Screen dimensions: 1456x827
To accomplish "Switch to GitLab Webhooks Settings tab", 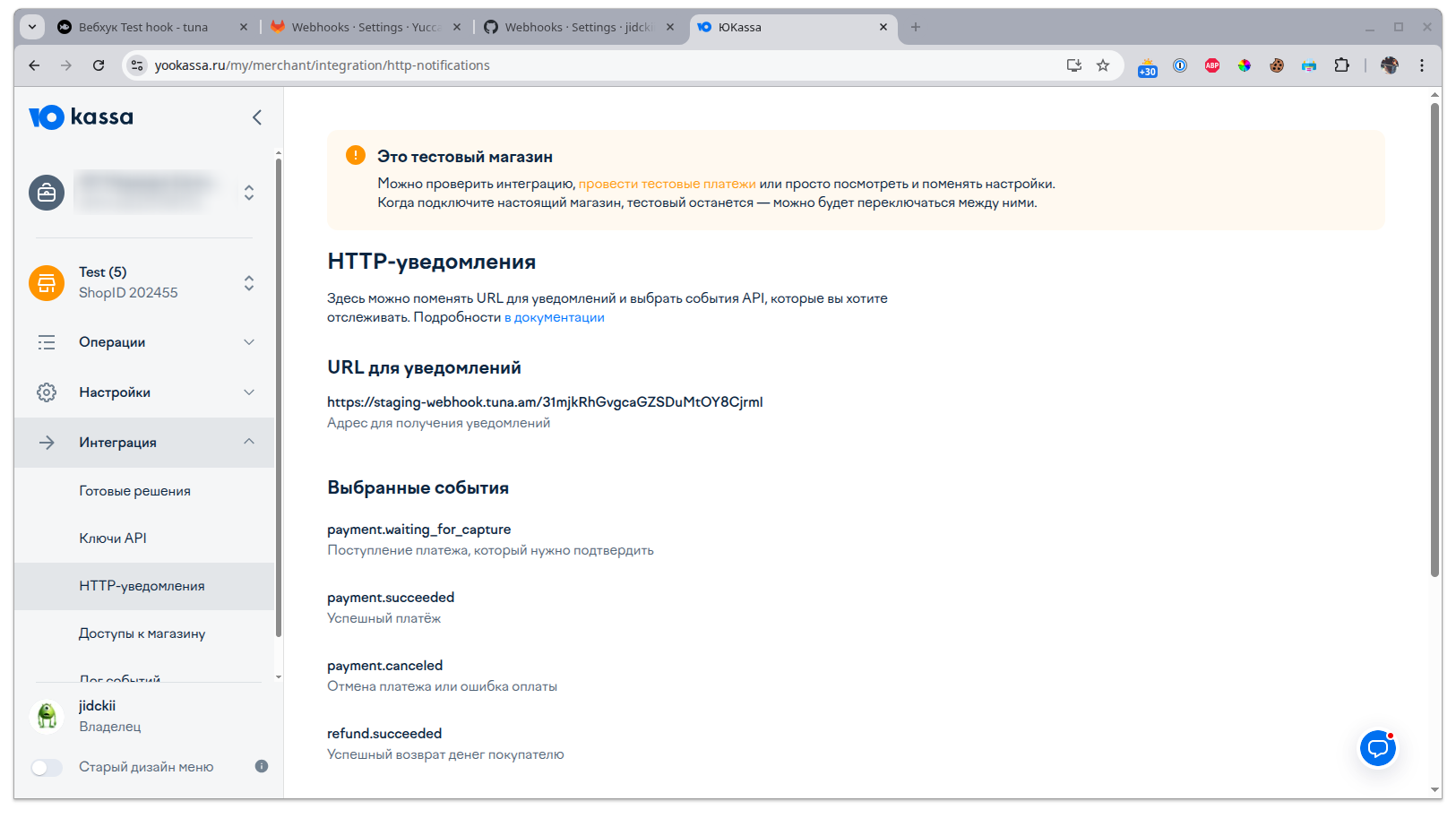I will [x=365, y=27].
